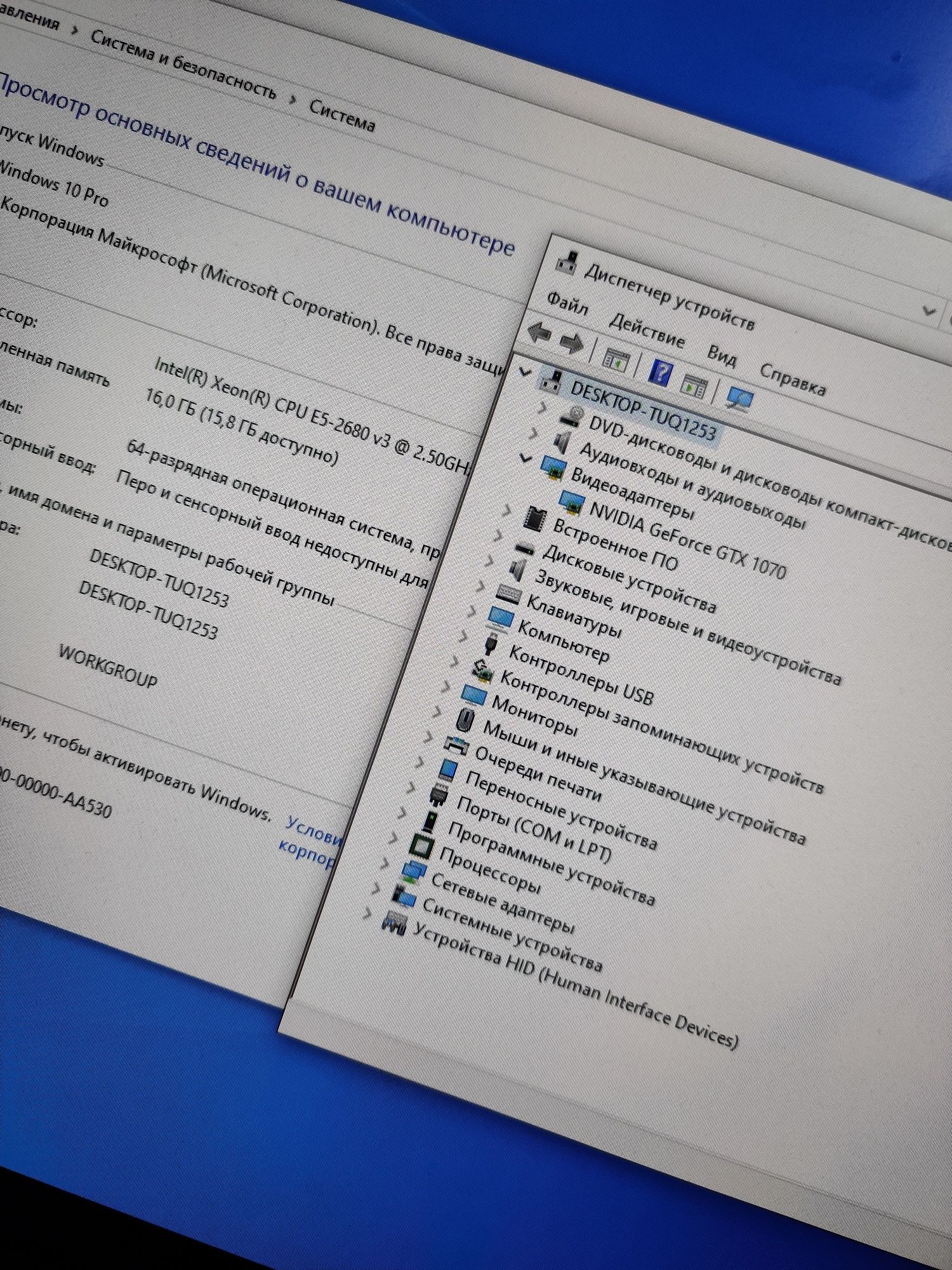Click the DVD drive category icon
The width and height of the screenshot is (952, 1270).
572,416
